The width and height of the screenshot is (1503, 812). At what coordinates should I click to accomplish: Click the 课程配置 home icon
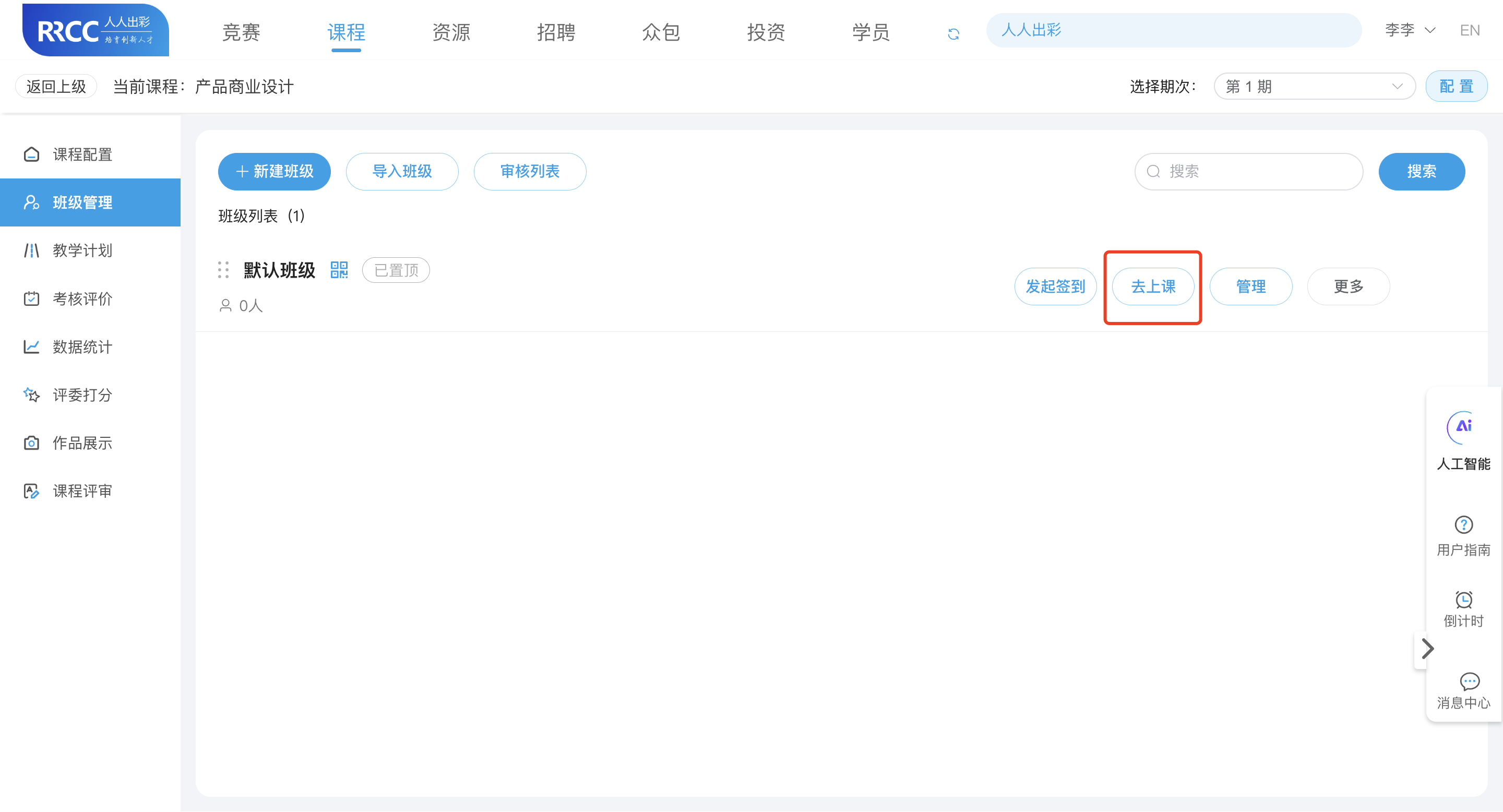pyautogui.click(x=31, y=154)
